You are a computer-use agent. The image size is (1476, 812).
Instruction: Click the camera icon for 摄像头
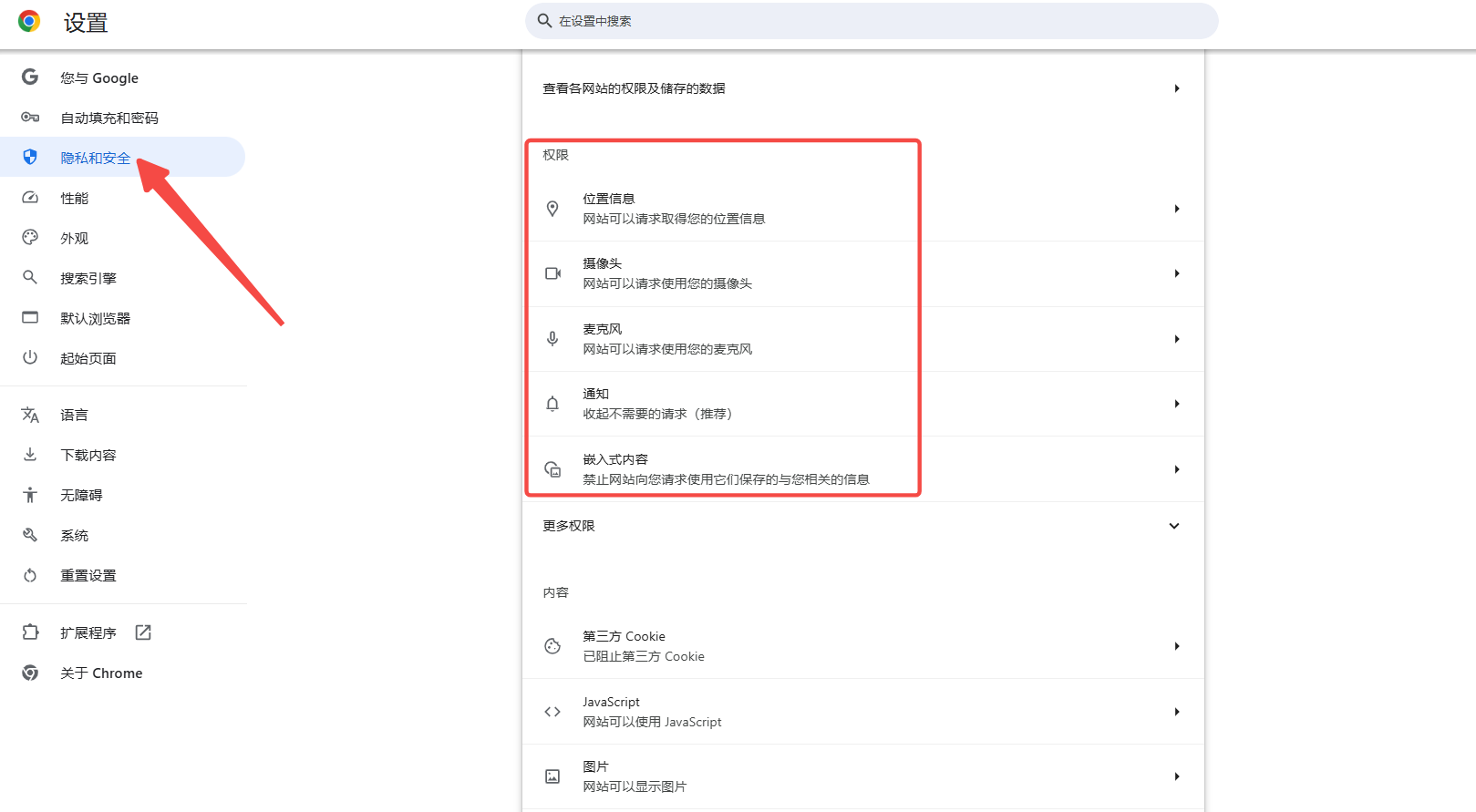[x=552, y=273]
